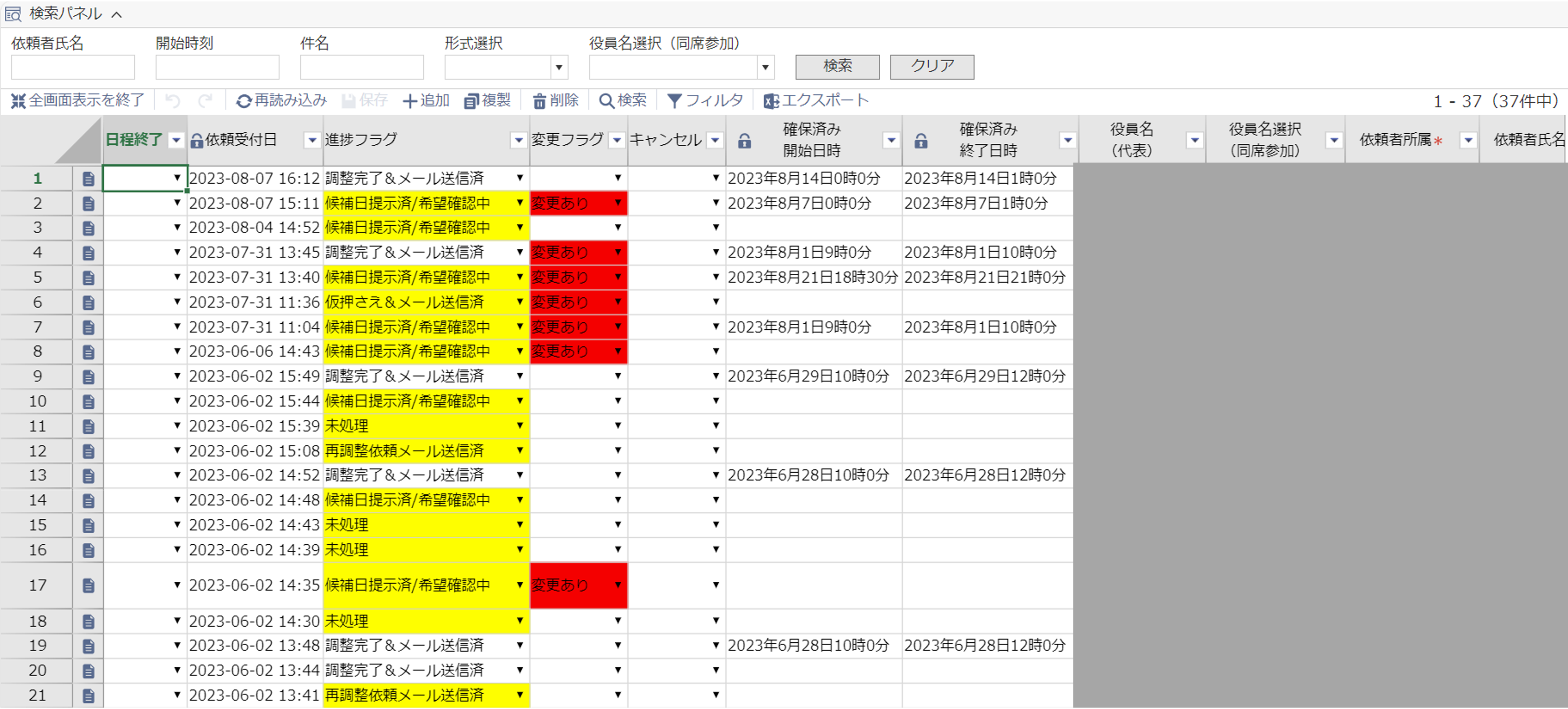Open the 進捗フラグ column filter arrow
The width and height of the screenshot is (1568, 709).
click(x=519, y=141)
